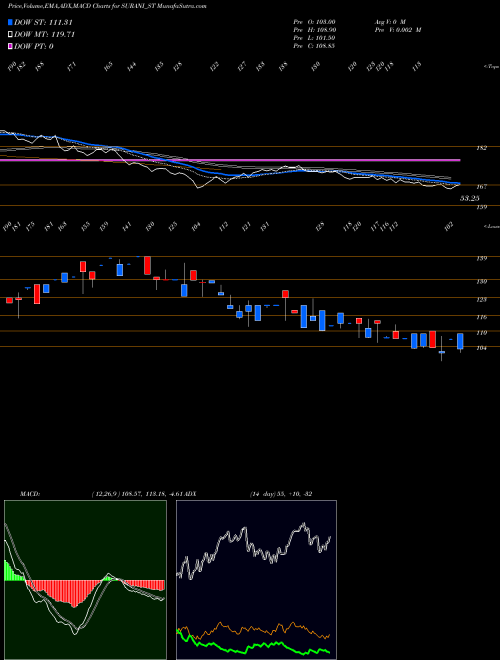Click the 'Pre O: 103.00' value
This screenshot has height=660, width=500.
tap(314, 22)
